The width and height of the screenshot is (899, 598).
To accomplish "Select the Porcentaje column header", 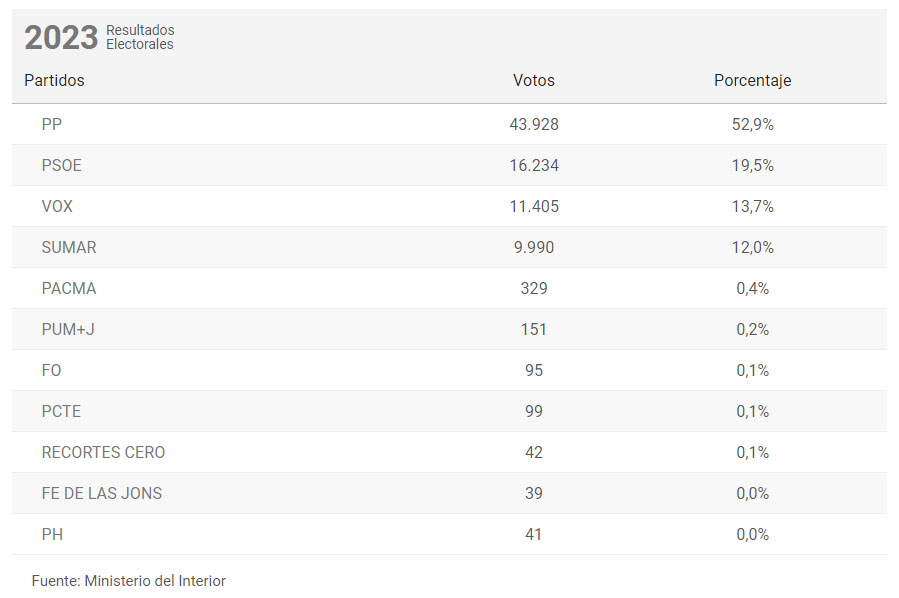I will coord(752,80).
